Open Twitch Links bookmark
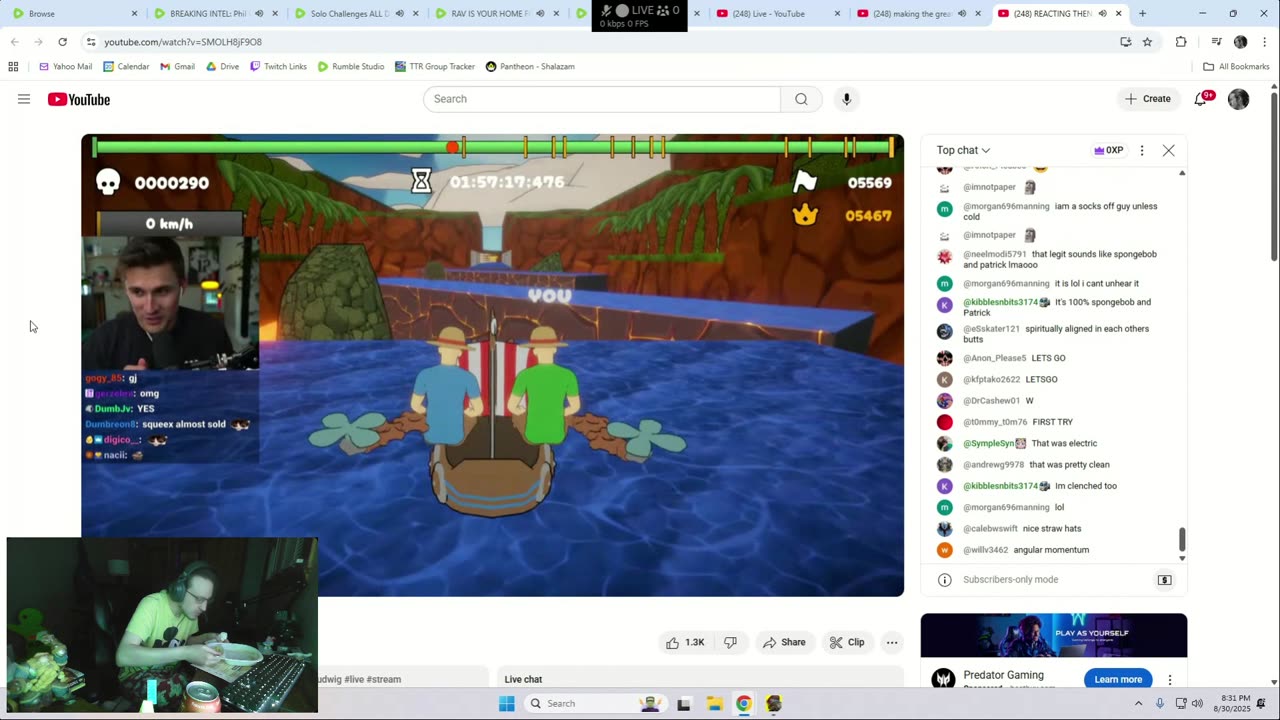This screenshot has height=720, width=1280. [x=278, y=67]
